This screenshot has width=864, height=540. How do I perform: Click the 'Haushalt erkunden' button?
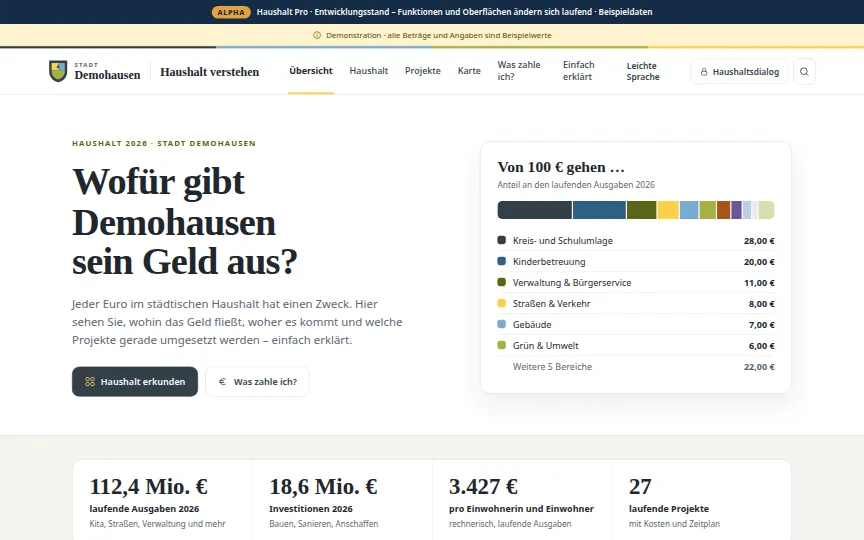pos(135,381)
